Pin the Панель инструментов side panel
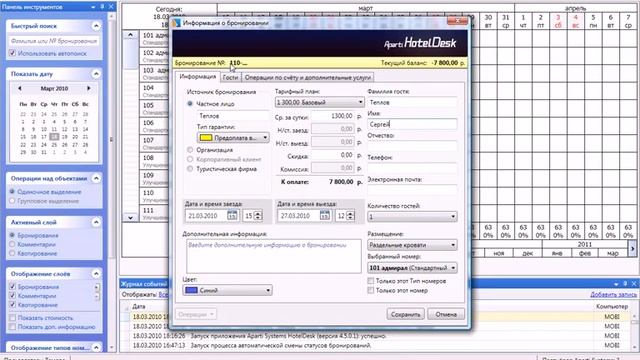The height and width of the screenshot is (360, 640). coord(102,7)
